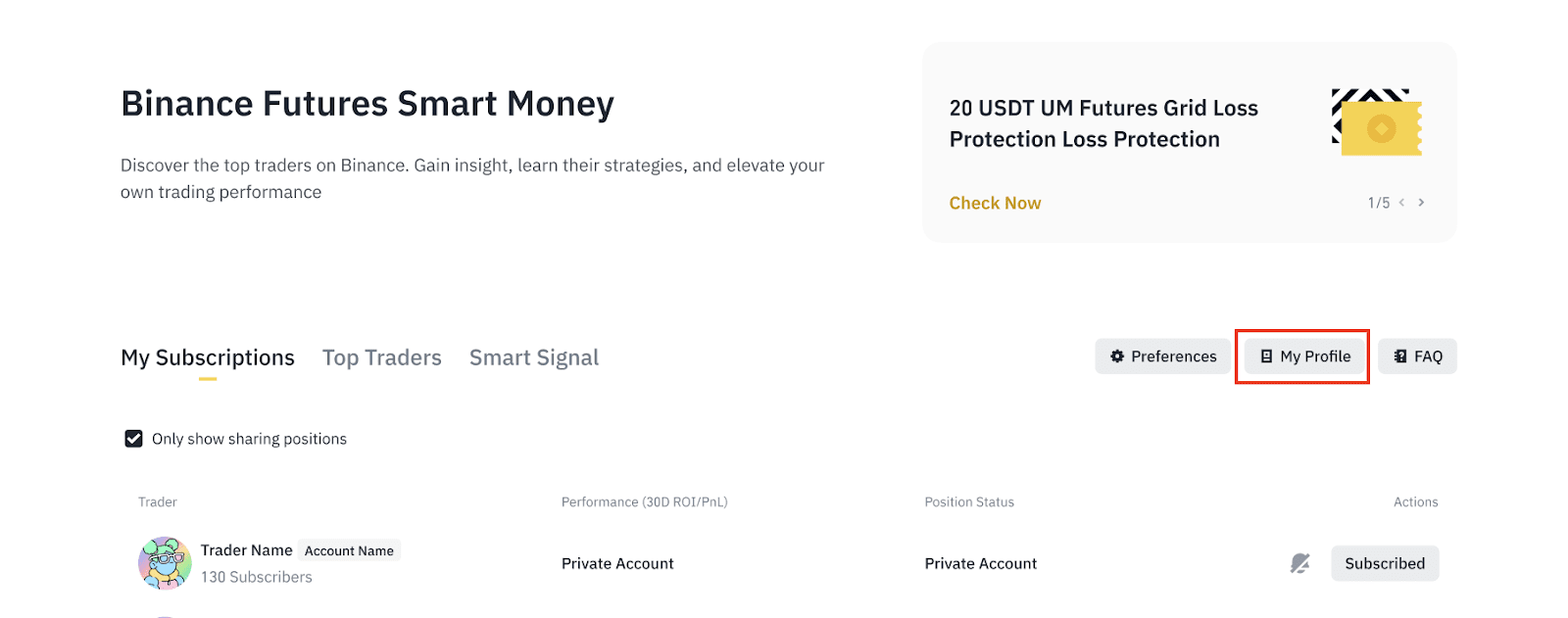Uncheck Only show sharing positions
The image size is (1568, 618).
134,439
